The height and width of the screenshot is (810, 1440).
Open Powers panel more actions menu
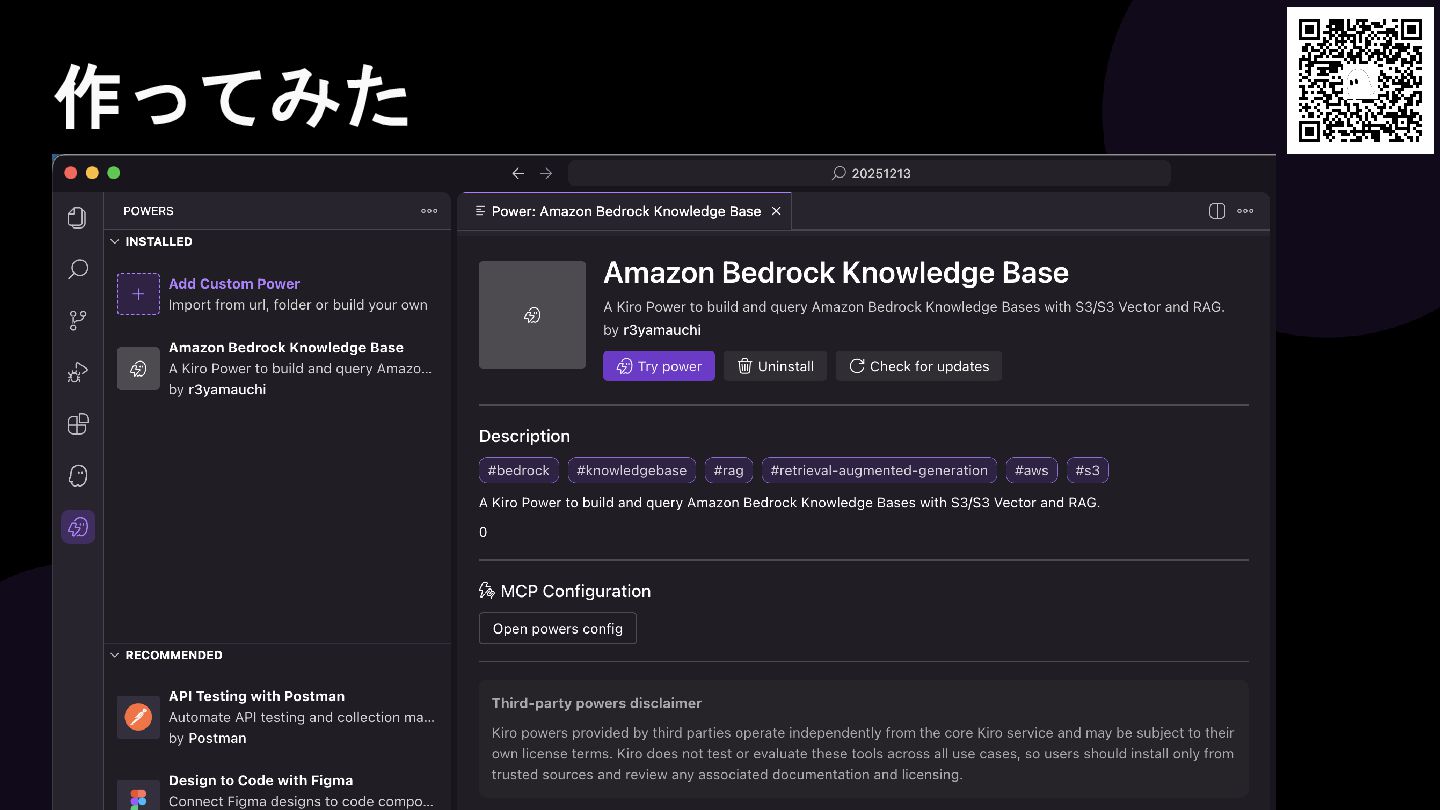click(x=429, y=211)
